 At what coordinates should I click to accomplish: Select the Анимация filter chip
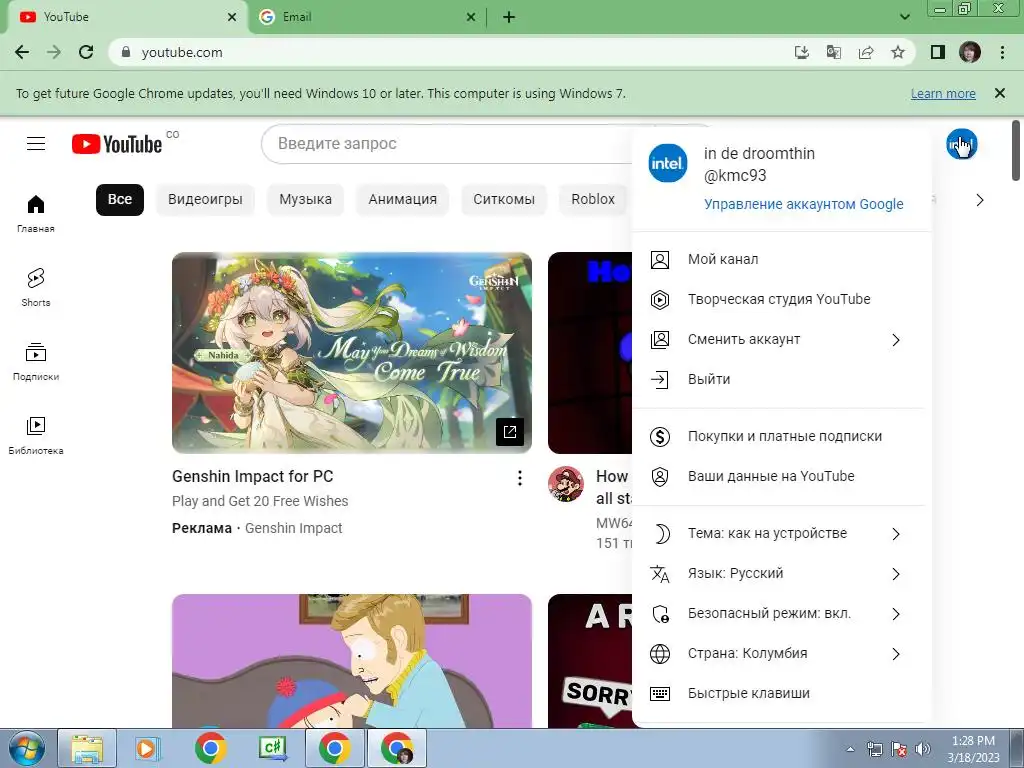pos(402,199)
